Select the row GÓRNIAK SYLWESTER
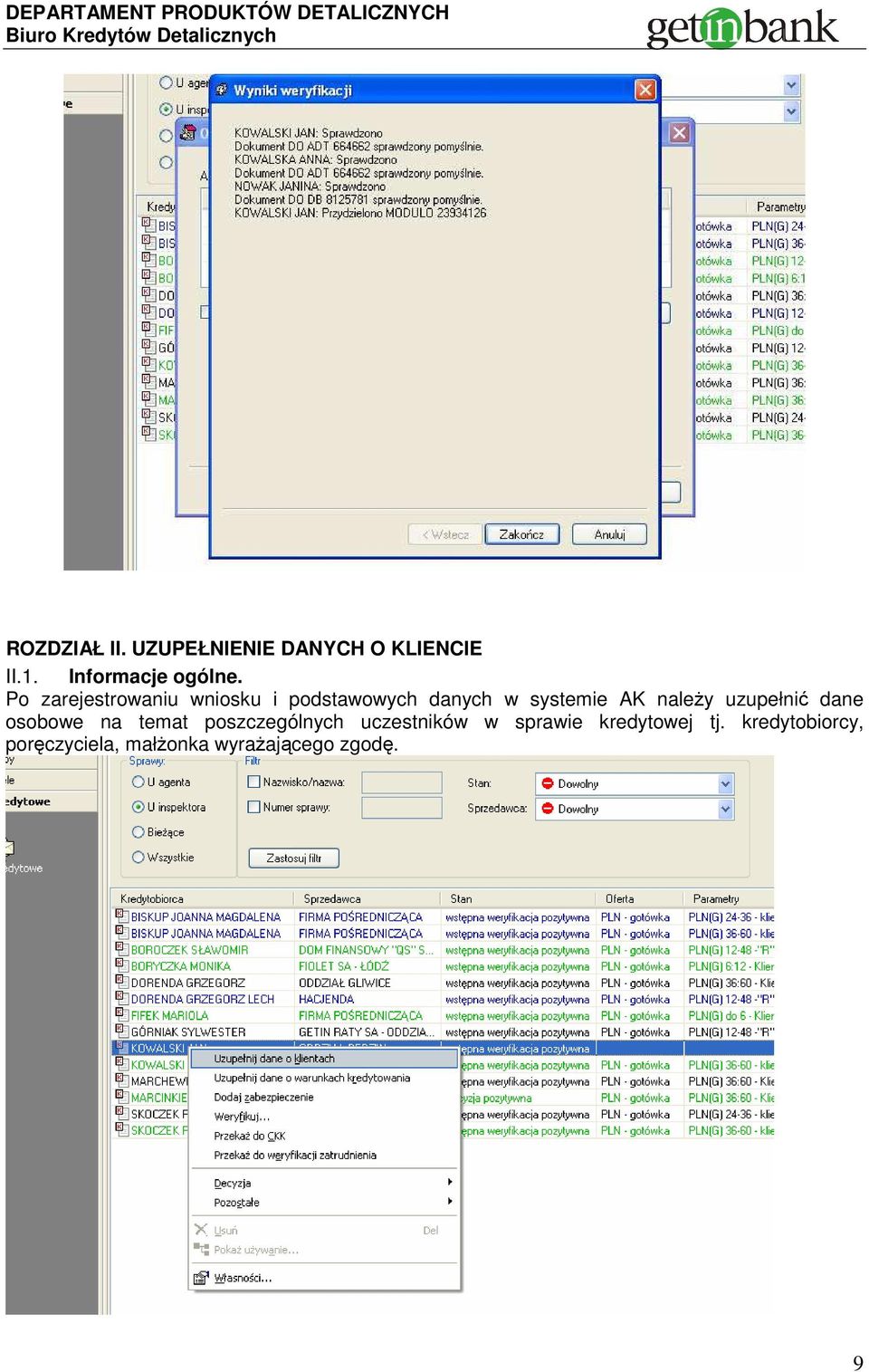Screen dimensions: 869x1372 444,1031
